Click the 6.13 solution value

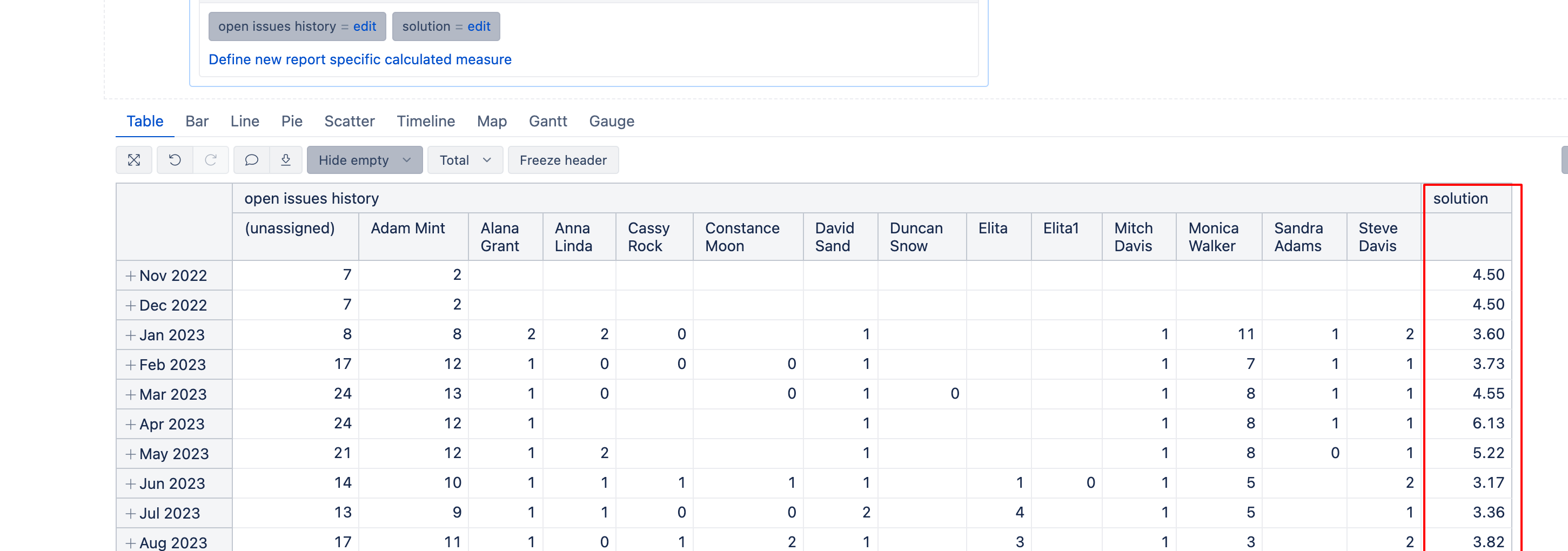(x=1488, y=423)
